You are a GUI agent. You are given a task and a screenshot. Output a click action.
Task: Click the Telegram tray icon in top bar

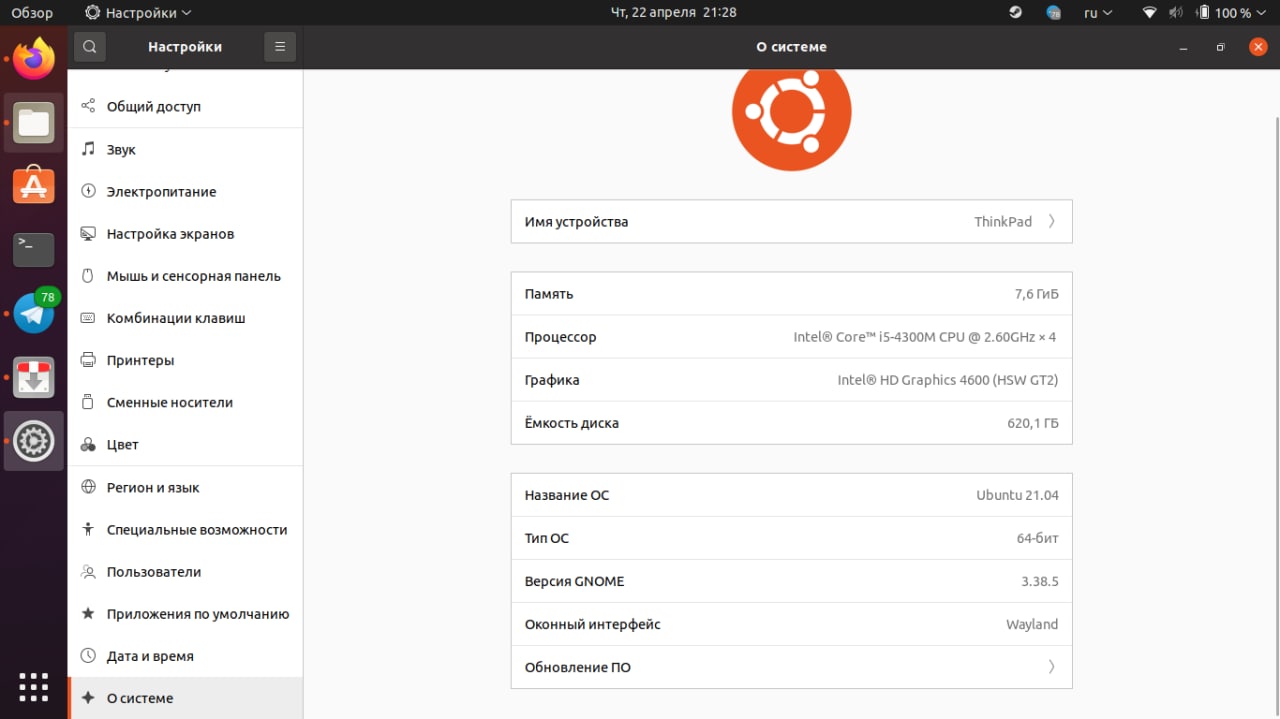pyautogui.click(x=1053, y=13)
